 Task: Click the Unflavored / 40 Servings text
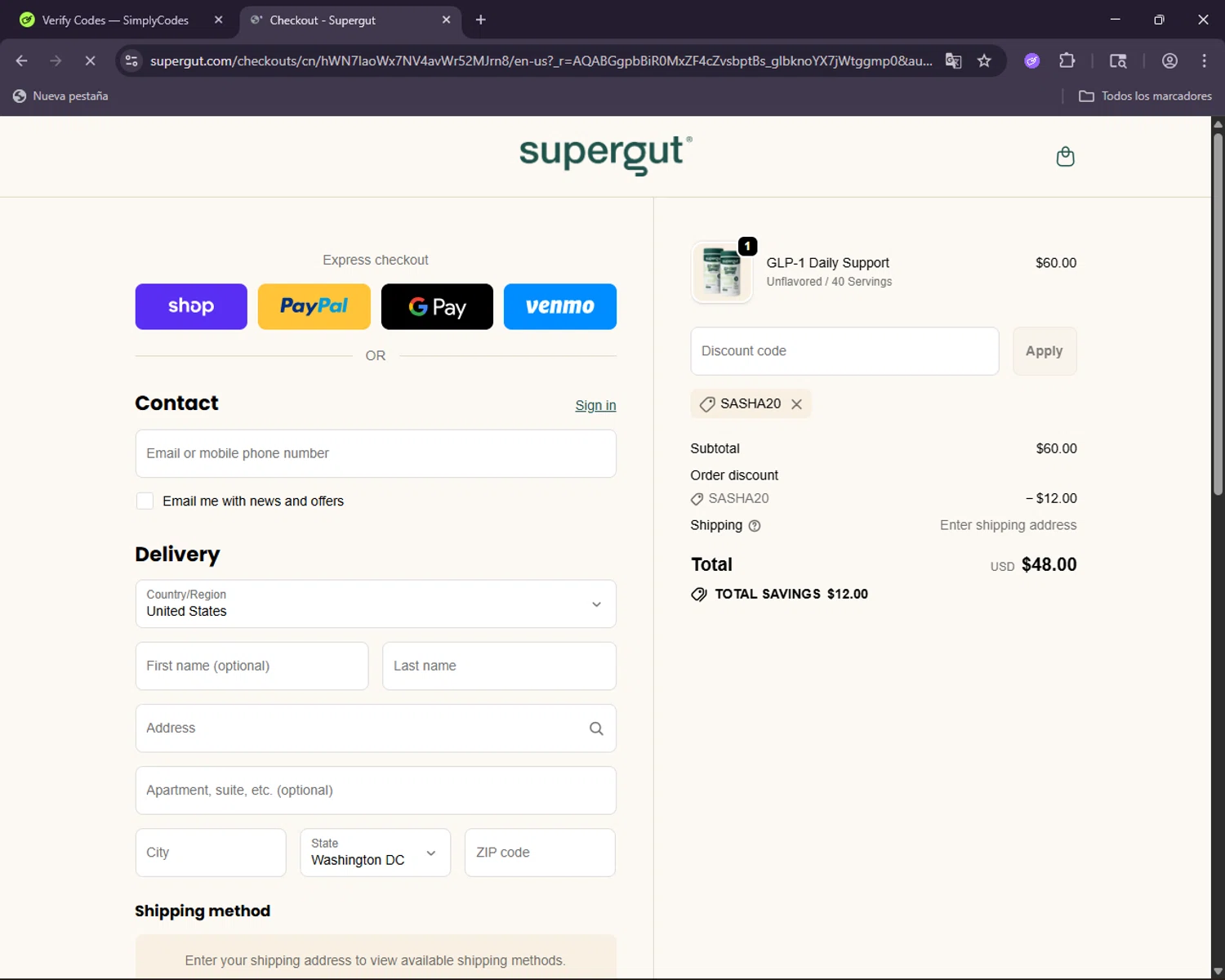(x=829, y=282)
